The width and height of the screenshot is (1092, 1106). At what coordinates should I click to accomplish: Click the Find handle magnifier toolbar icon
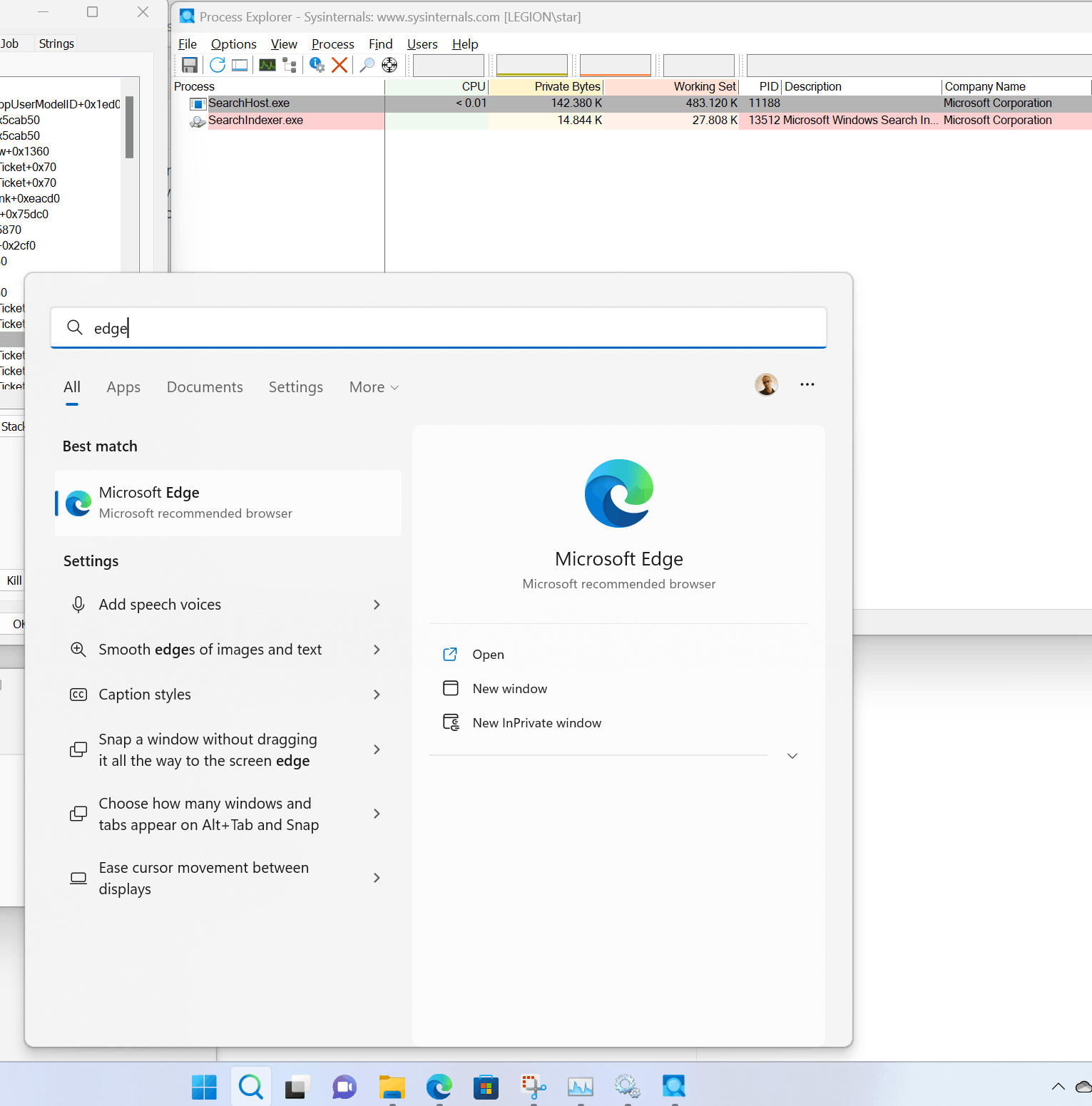coord(367,65)
